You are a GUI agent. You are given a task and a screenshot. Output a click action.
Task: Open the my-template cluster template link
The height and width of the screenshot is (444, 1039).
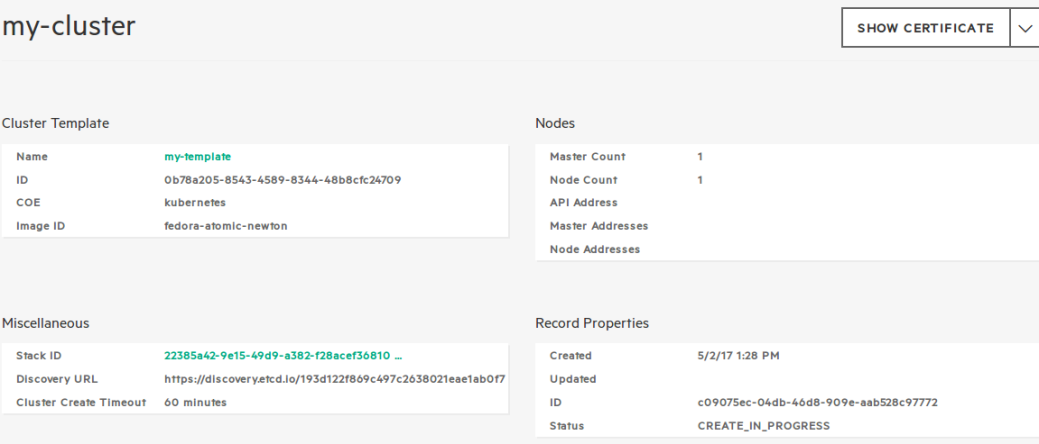(x=198, y=157)
